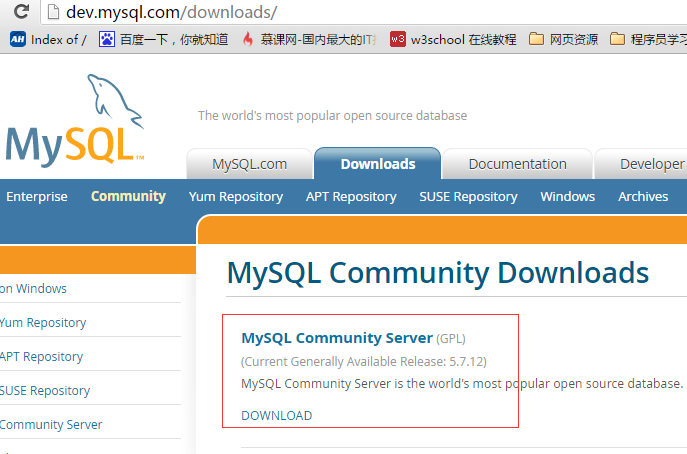This screenshot has height=454, width=687.
Task: Open Archives in the blue nav bar
Action: click(643, 196)
